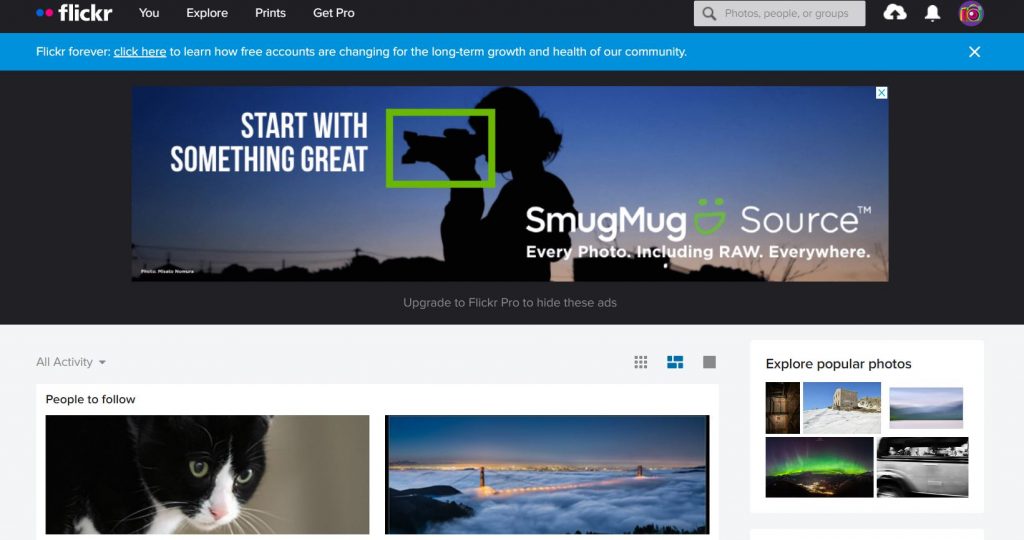Open the Get Pro page
Screen dimensions: 1024x540
(334, 13)
